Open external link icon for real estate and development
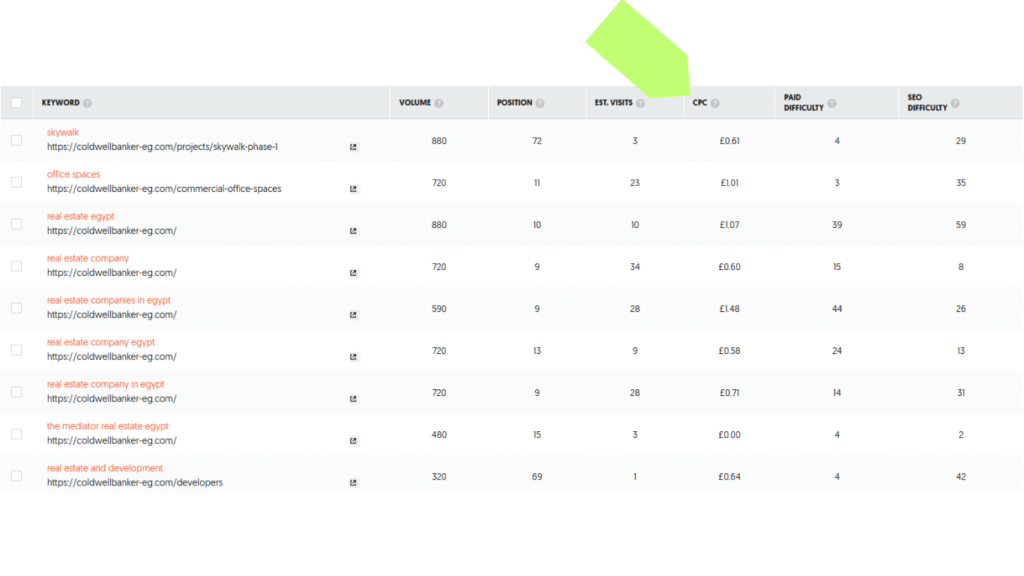Screen dimensions: 1024x576 [x=353, y=483]
